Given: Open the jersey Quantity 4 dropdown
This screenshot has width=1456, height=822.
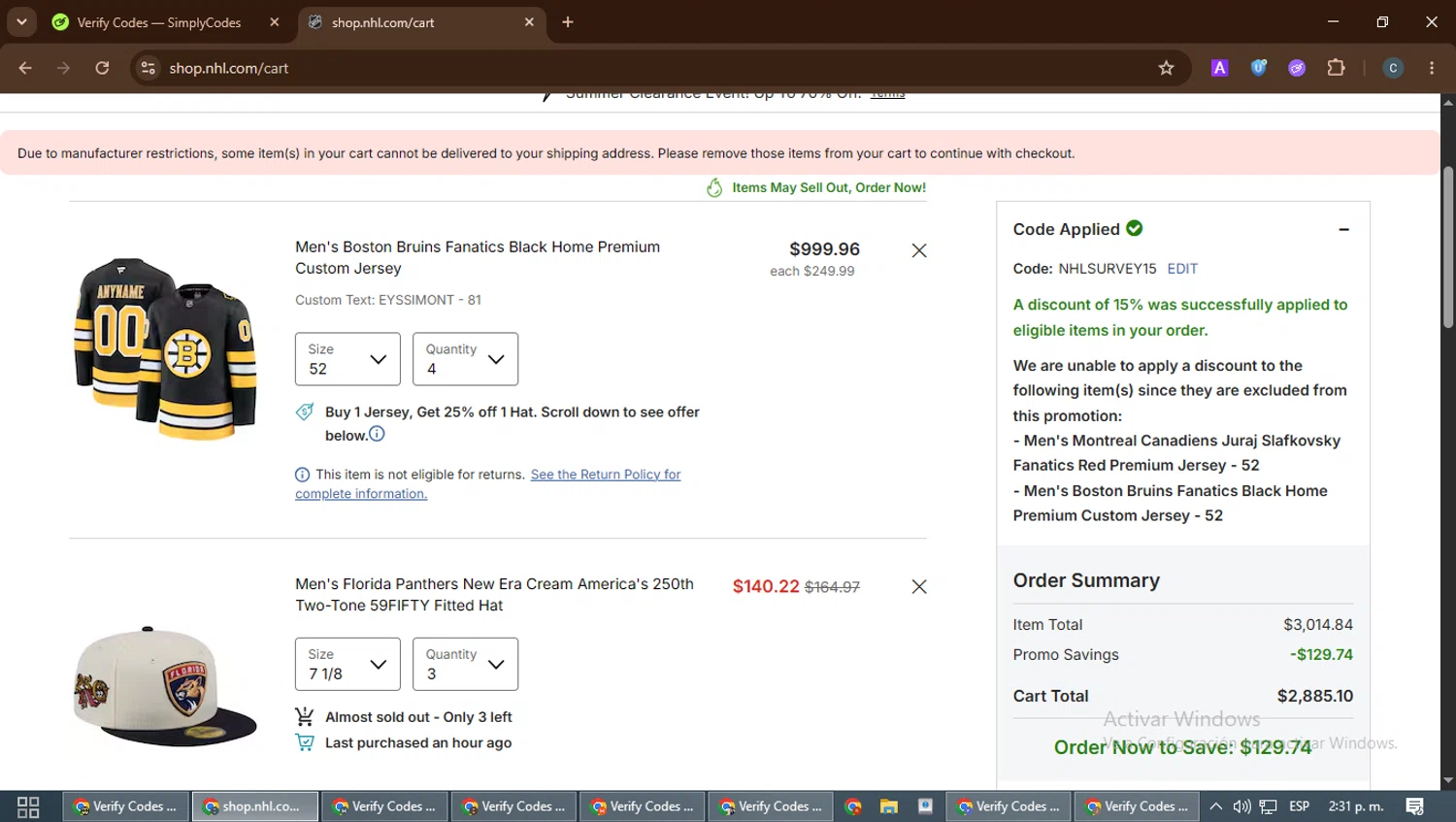Looking at the screenshot, I should (x=465, y=359).
